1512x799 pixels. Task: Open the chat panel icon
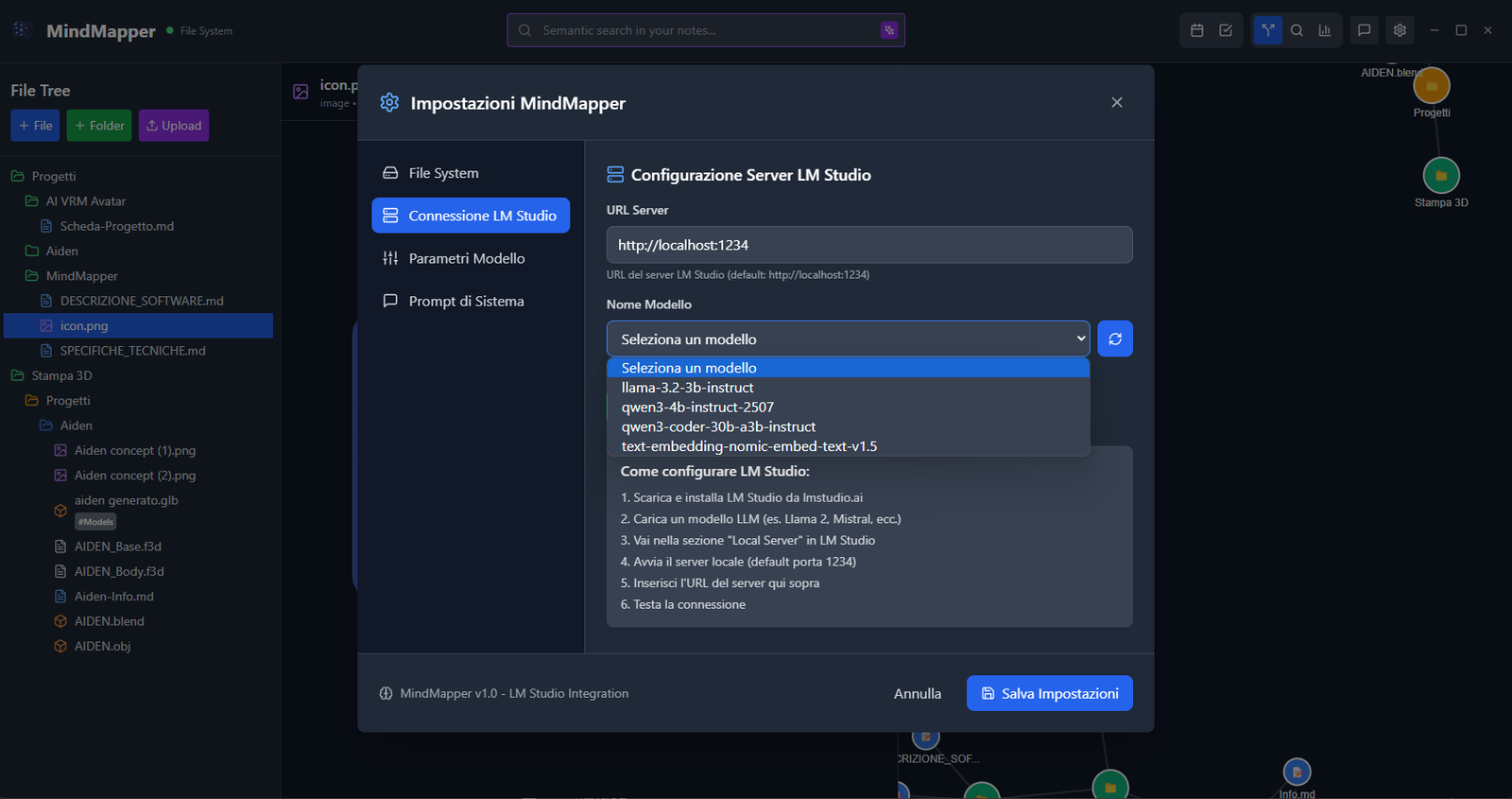(x=1364, y=30)
